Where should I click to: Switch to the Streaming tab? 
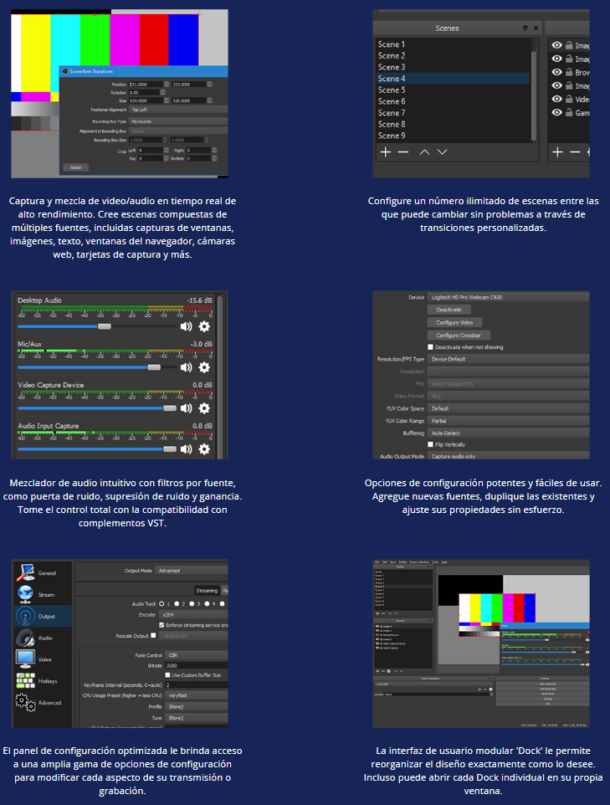[207, 590]
